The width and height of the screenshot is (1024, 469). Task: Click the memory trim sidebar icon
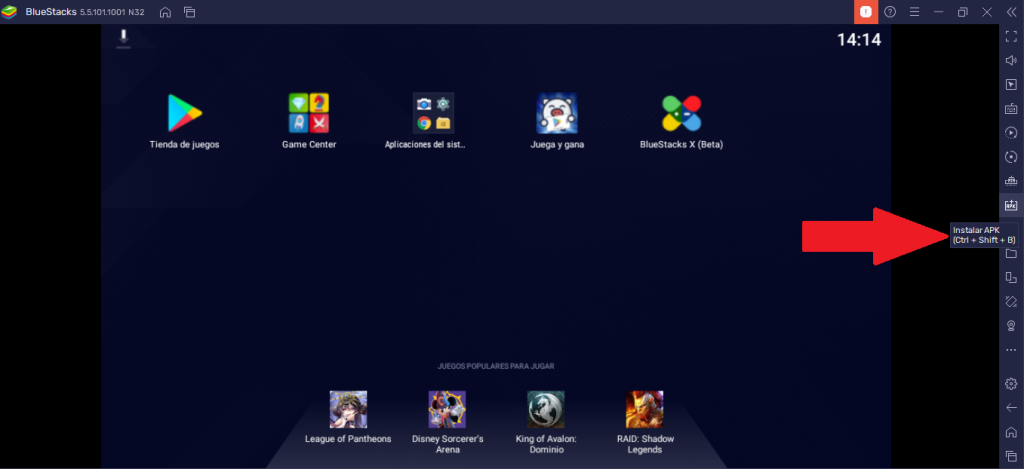click(x=1011, y=181)
